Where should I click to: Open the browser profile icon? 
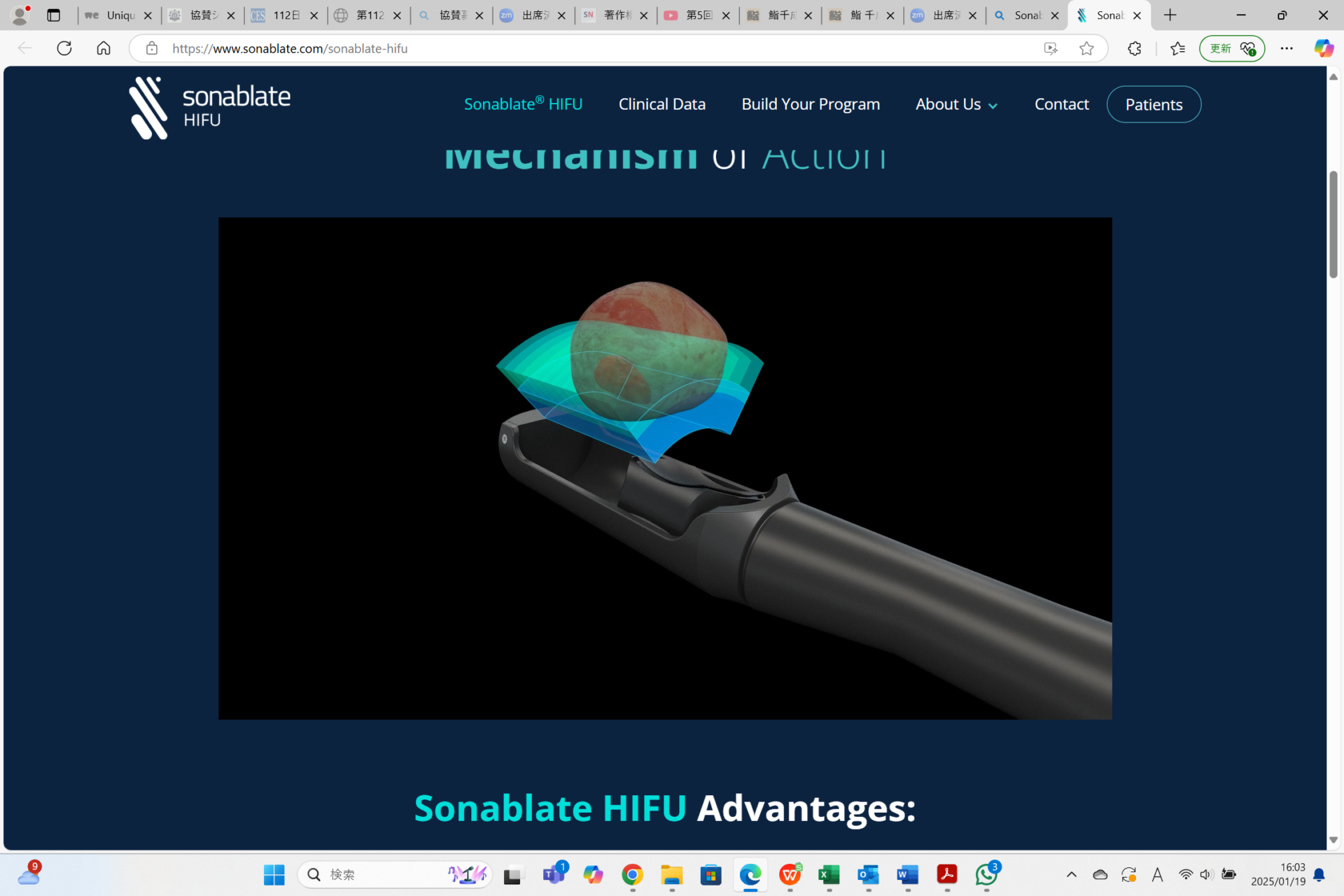click(20, 15)
